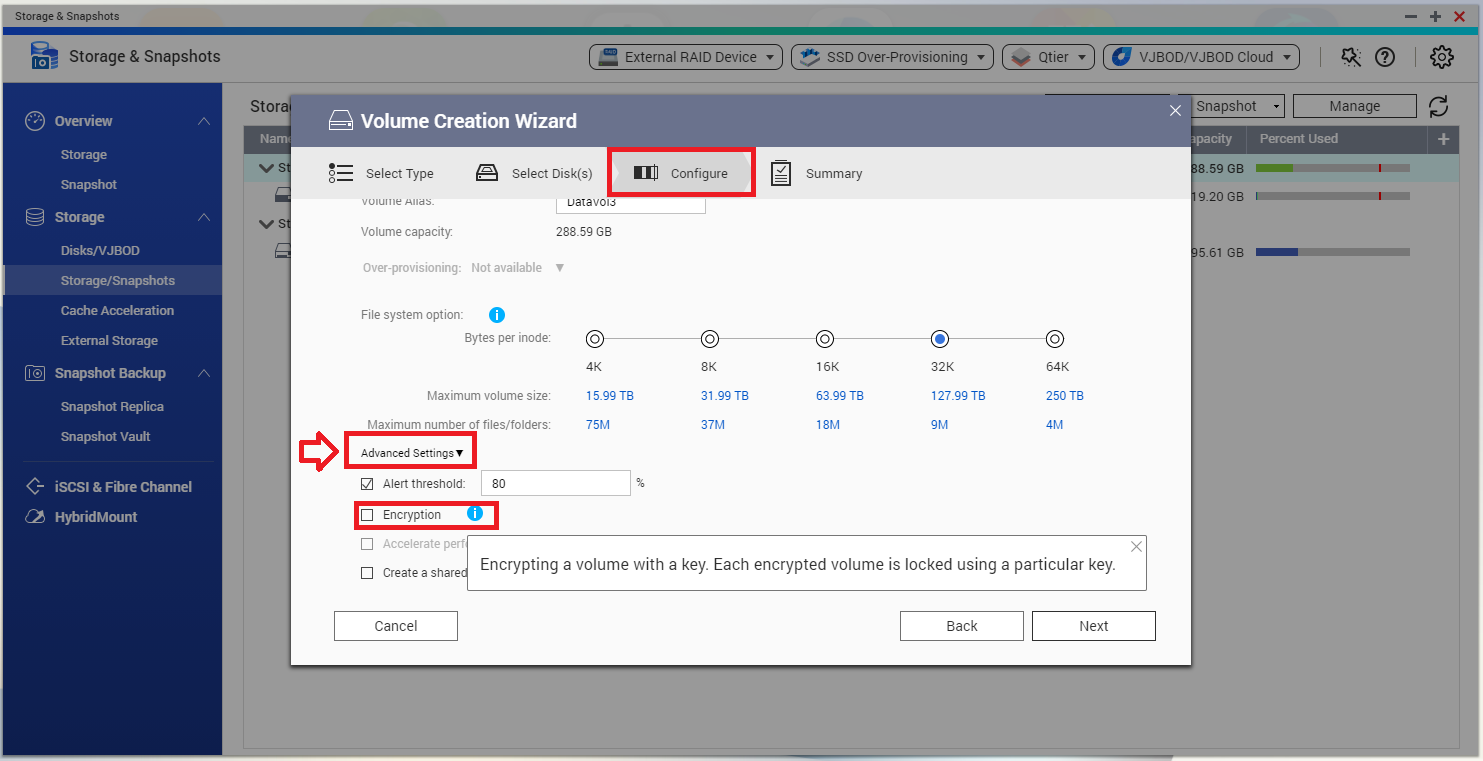Image resolution: width=1483 pixels, height=761 pixels.
Task: Click the add column plus icon
Action: click(1442, 139)
